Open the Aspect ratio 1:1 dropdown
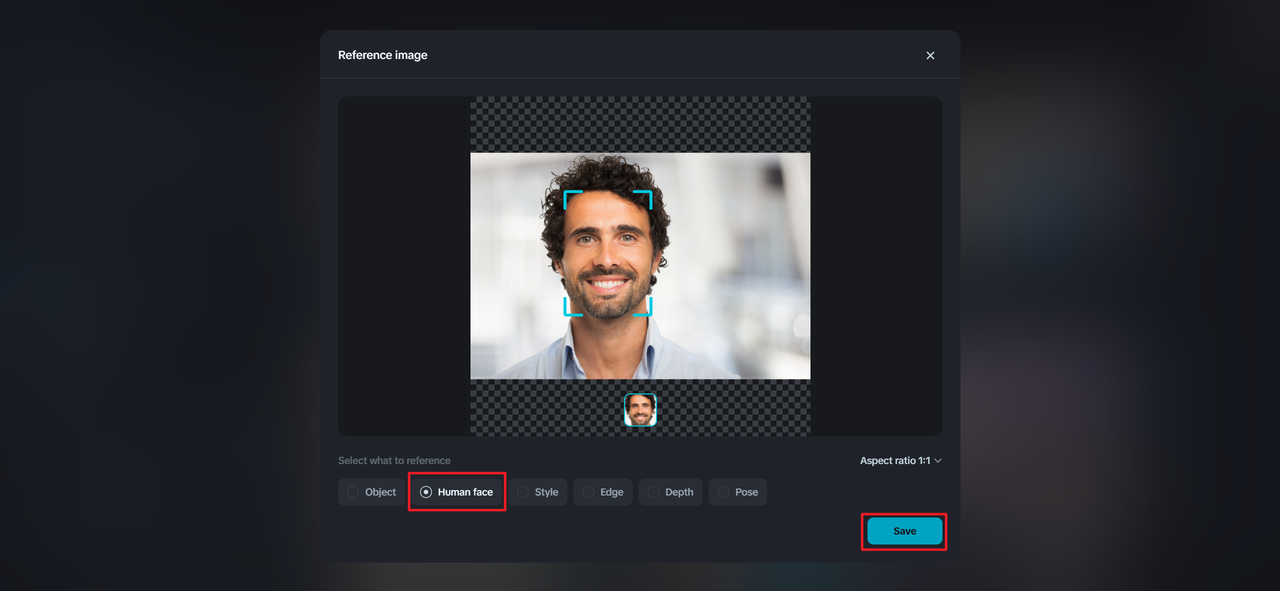 tap(901, 461)
